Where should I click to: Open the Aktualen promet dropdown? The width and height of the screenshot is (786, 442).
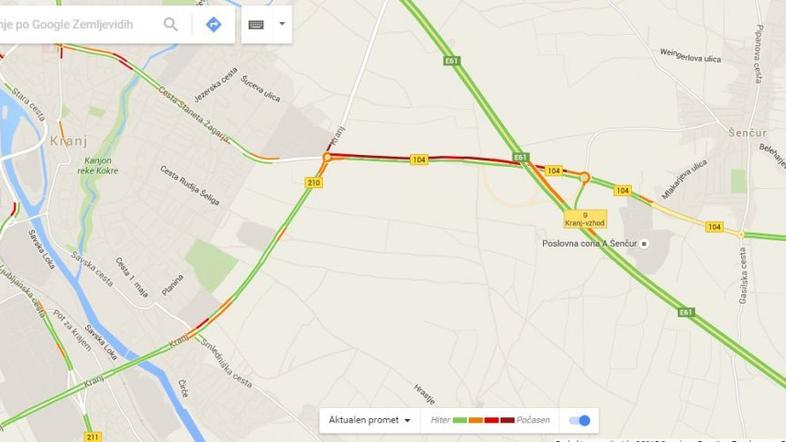coord(369,420)
